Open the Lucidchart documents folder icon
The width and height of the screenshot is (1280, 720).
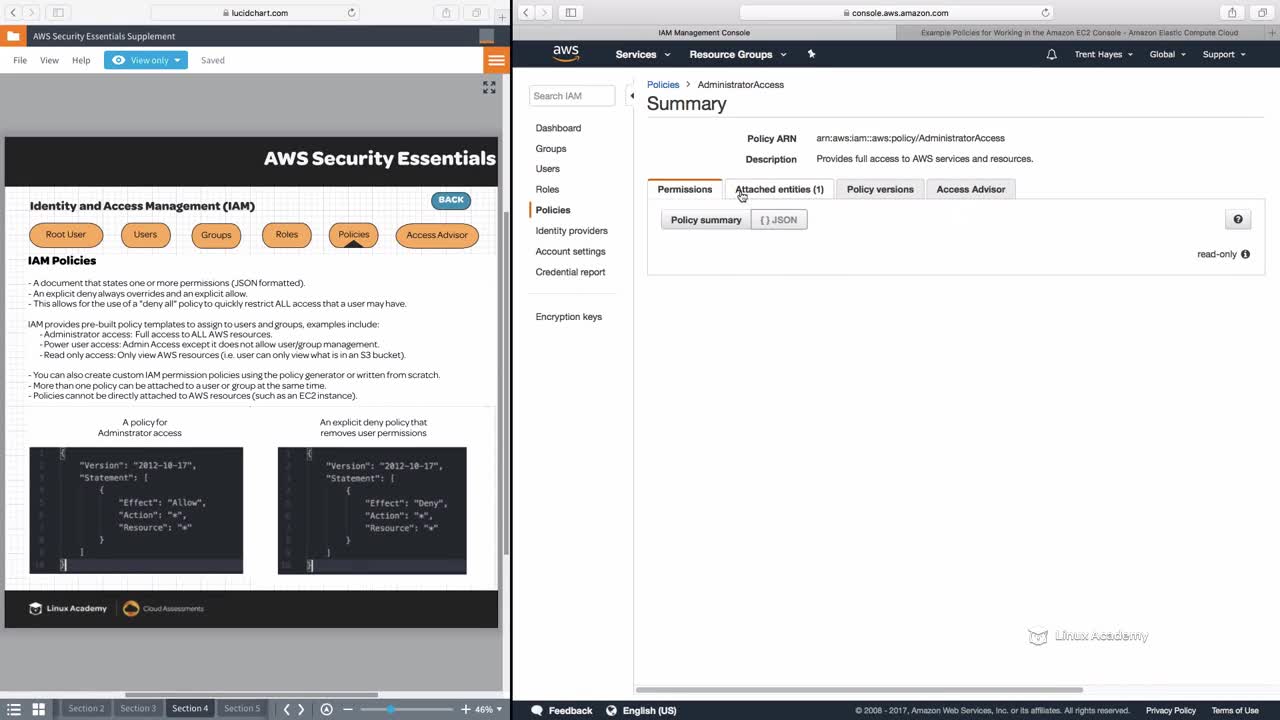pos(13,36)
